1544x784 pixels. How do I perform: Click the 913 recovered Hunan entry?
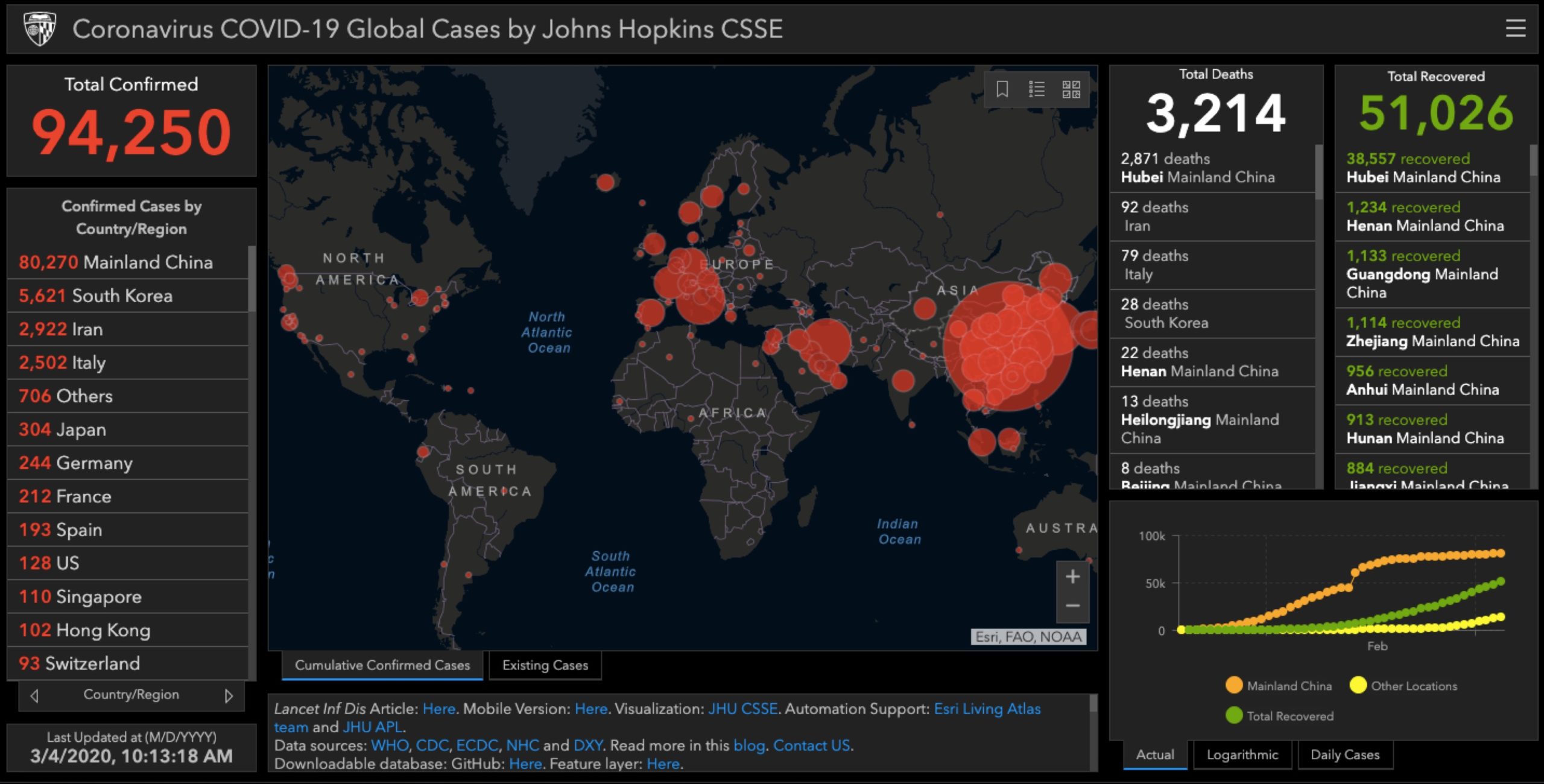(x=1432, y=429)
